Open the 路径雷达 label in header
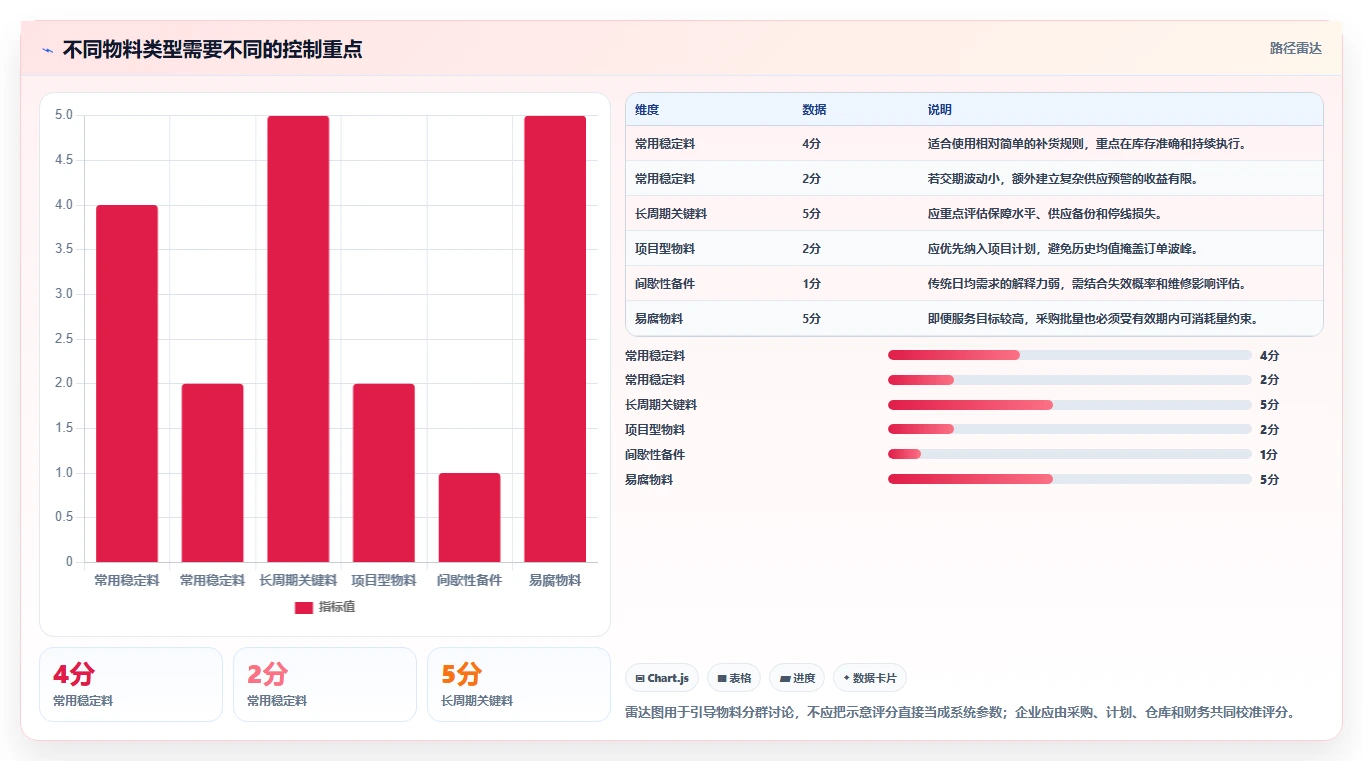 (x=1296, y=48)
